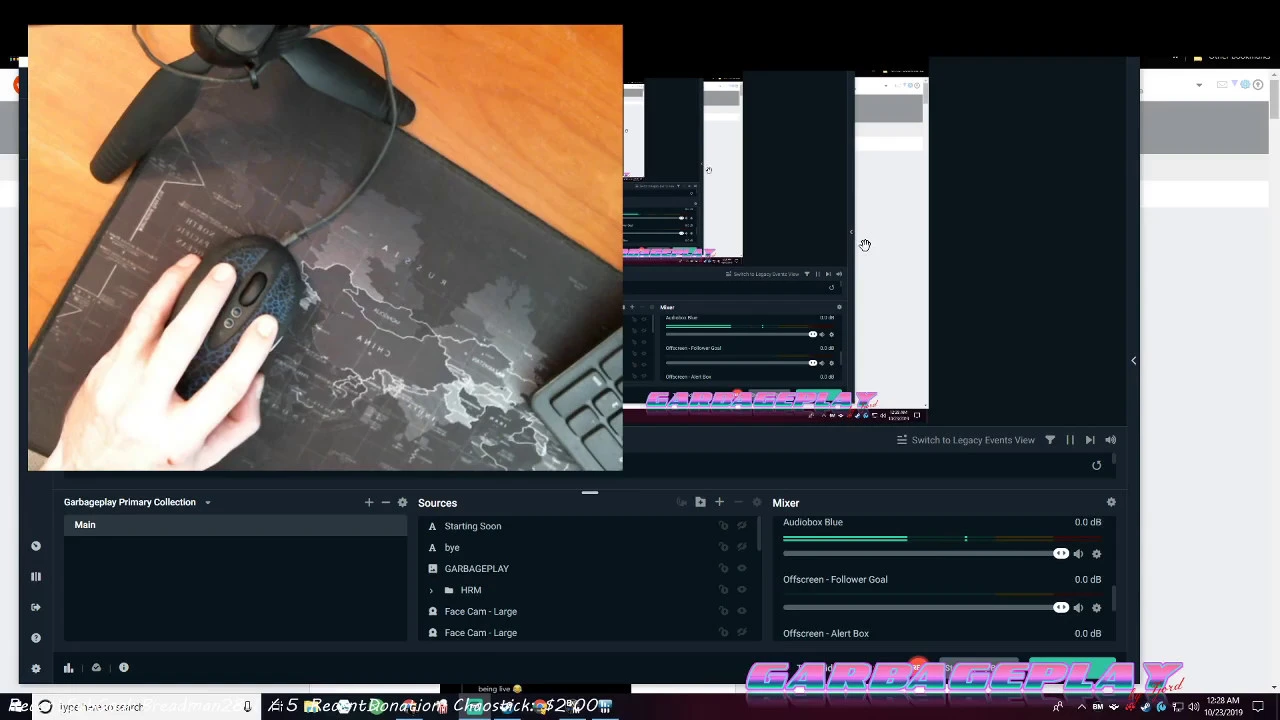Open the dashboard icon in bottom bar
The height and width of the screenshot is (720, 1280).
[x=96, y=668]
